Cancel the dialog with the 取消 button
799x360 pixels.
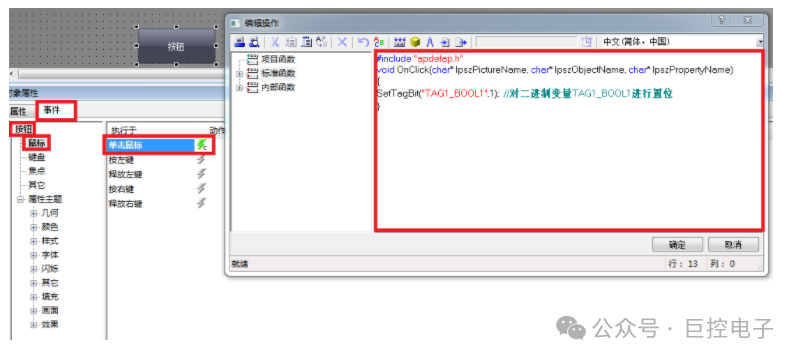point(733,244)
